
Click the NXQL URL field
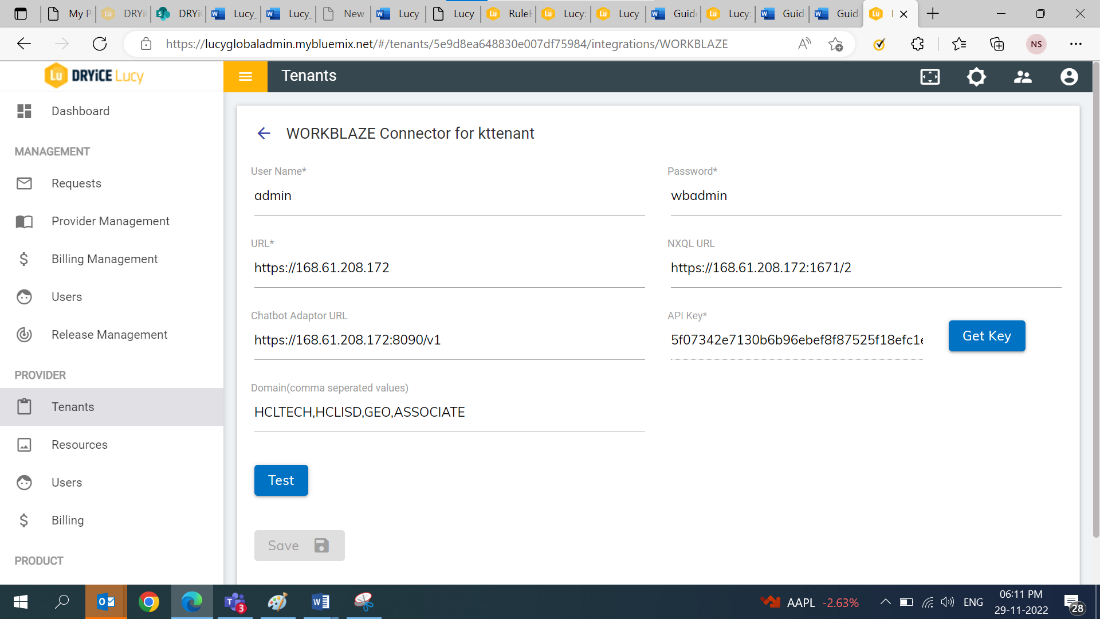point(866,268)
